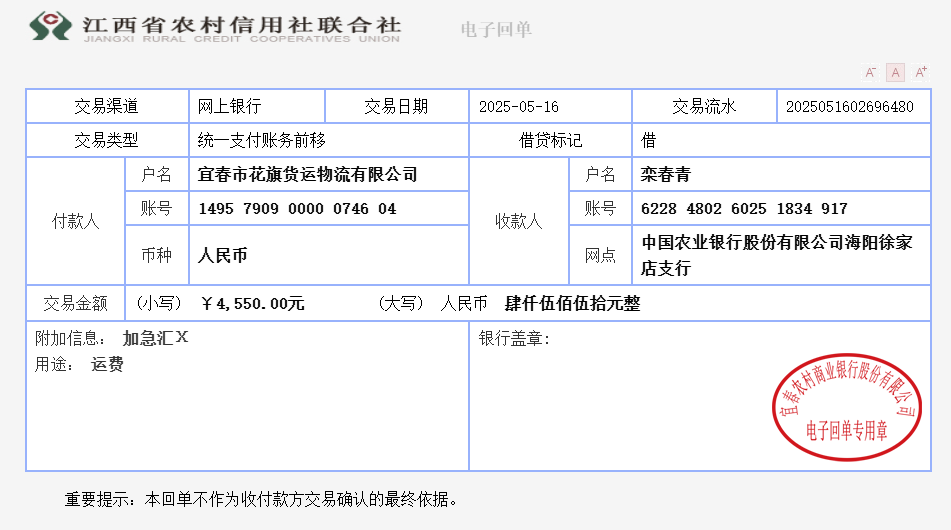Viewport: 951px width, 530px height.
Task: Click the 交易类型 label cell
Action: [107, 141]
